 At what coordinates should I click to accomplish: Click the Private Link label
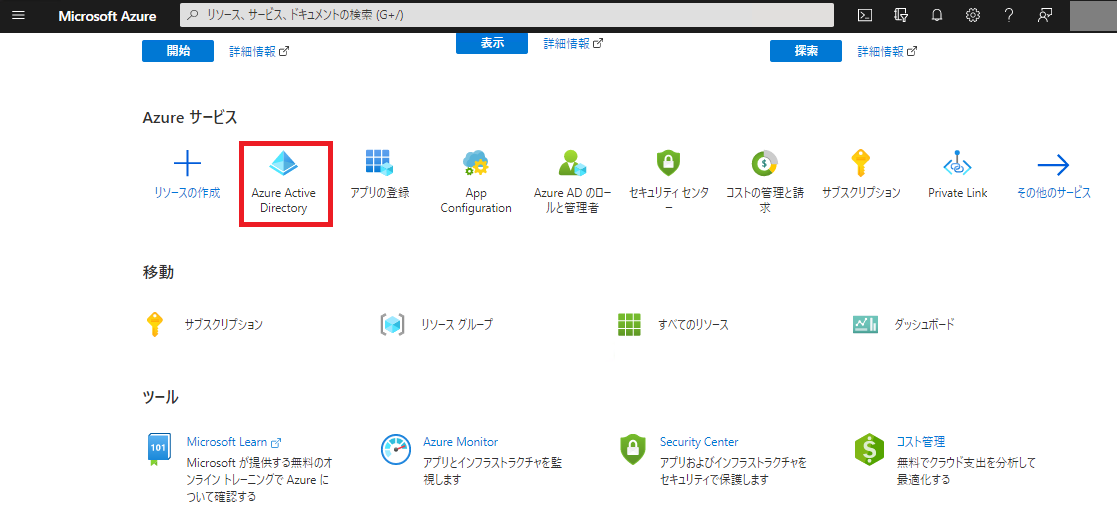[x=957, y=192]
